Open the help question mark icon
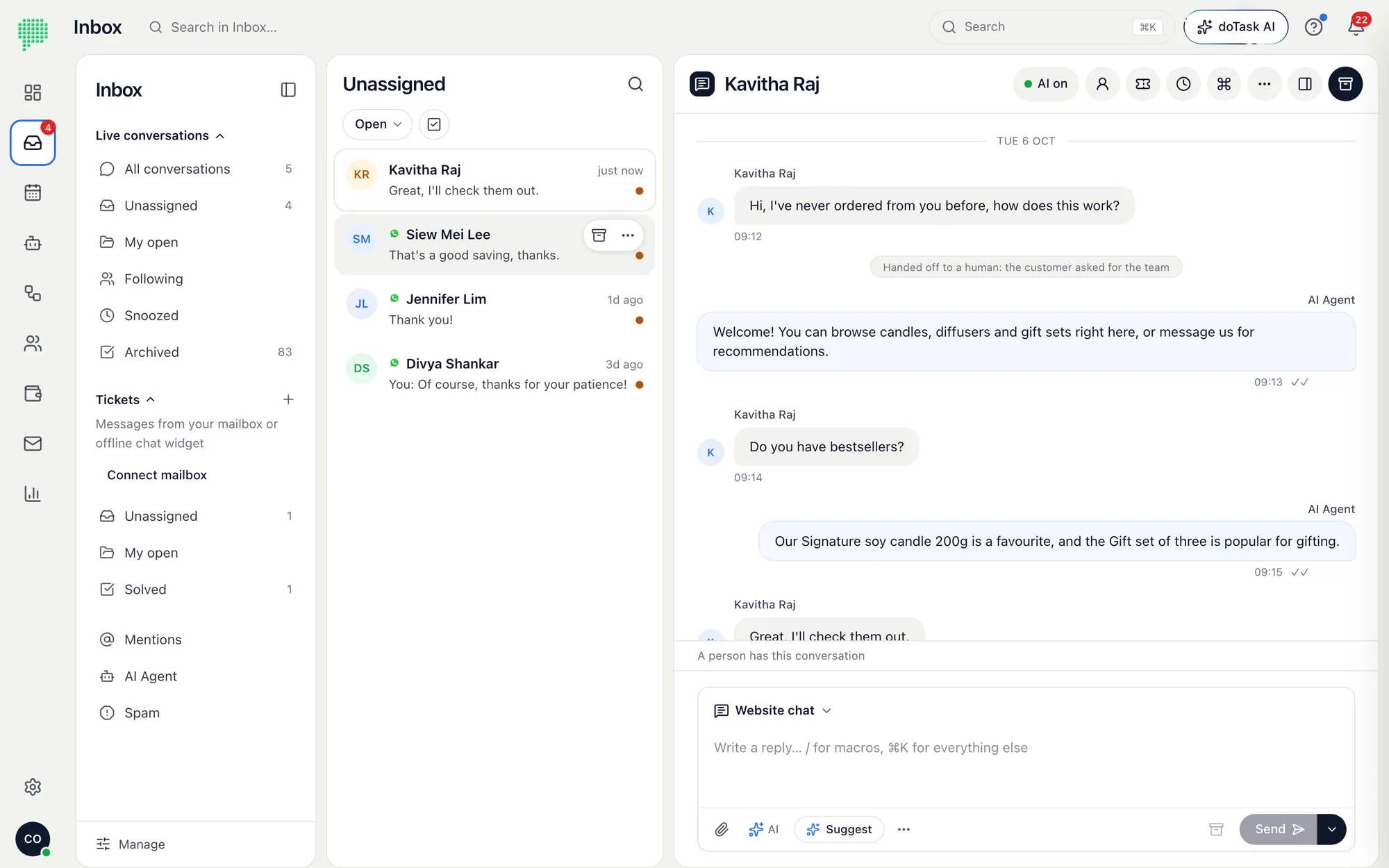 1313,26
